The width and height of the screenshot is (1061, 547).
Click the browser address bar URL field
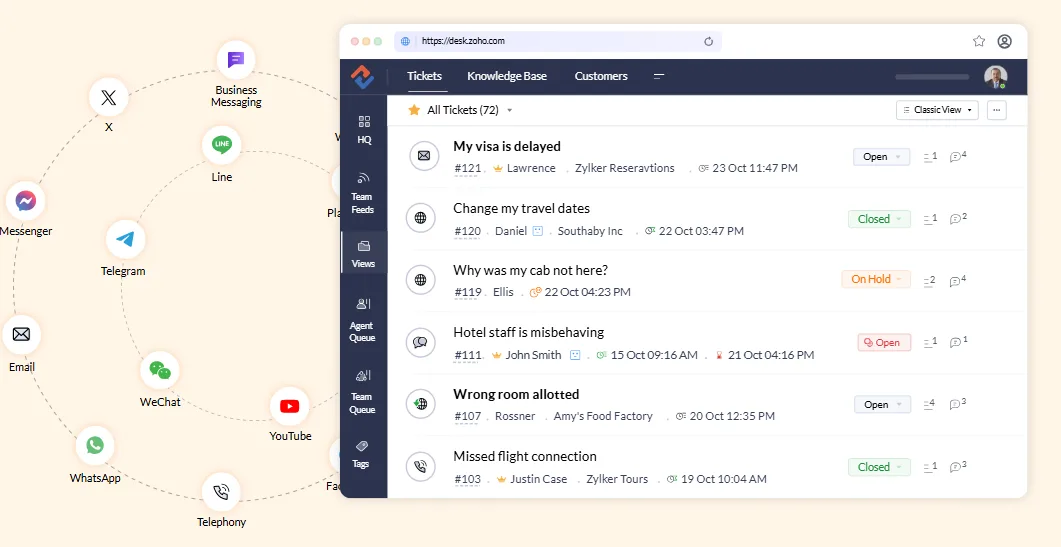click(558, 41)
